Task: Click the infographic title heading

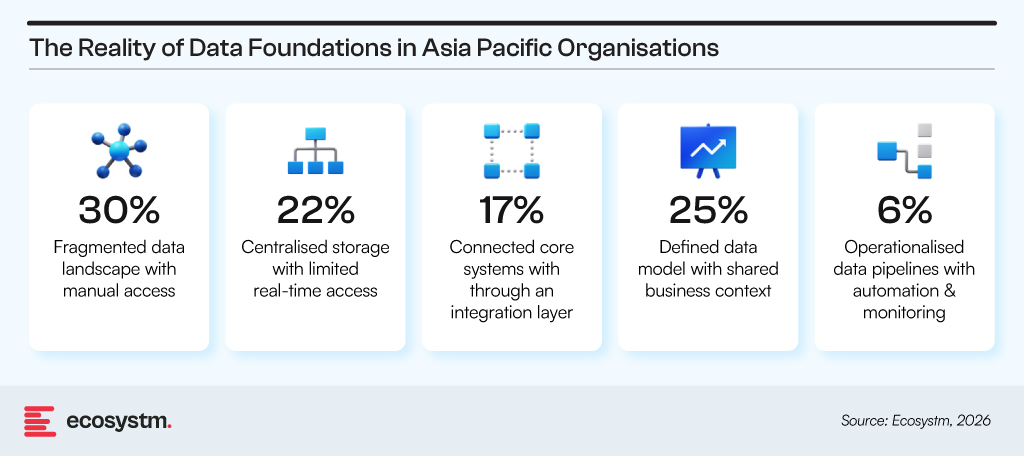Action: (373, 47)
